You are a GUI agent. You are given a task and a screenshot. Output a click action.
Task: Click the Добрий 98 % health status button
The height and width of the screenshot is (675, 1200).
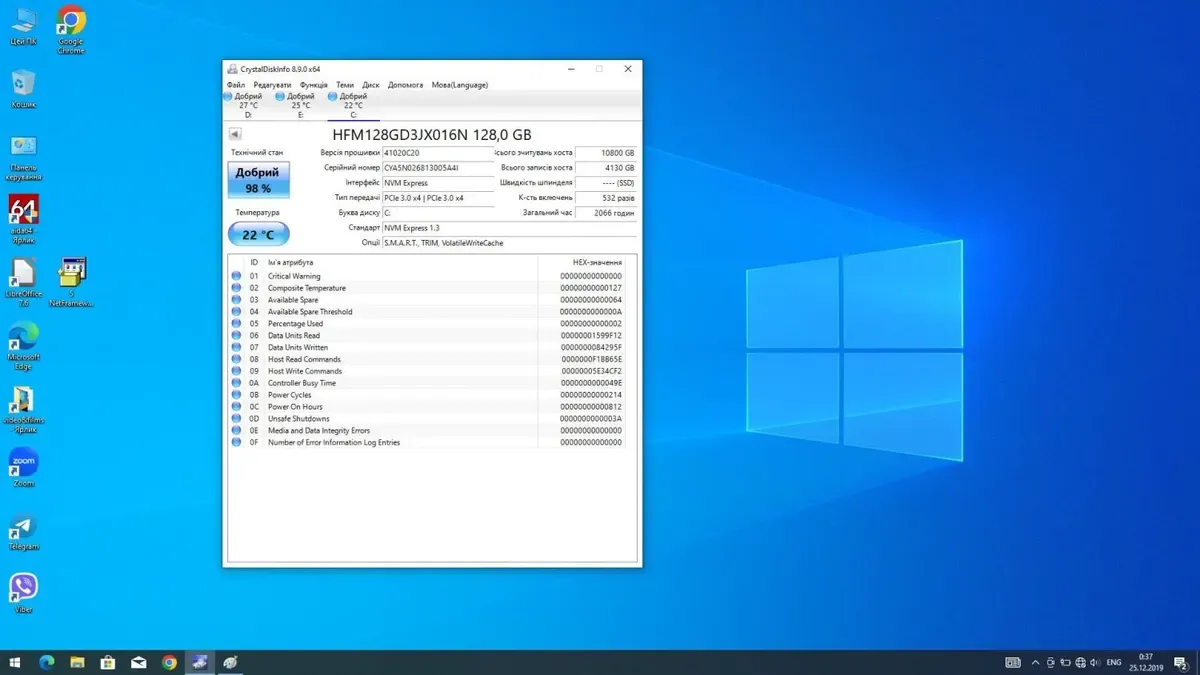click(258, 180)
